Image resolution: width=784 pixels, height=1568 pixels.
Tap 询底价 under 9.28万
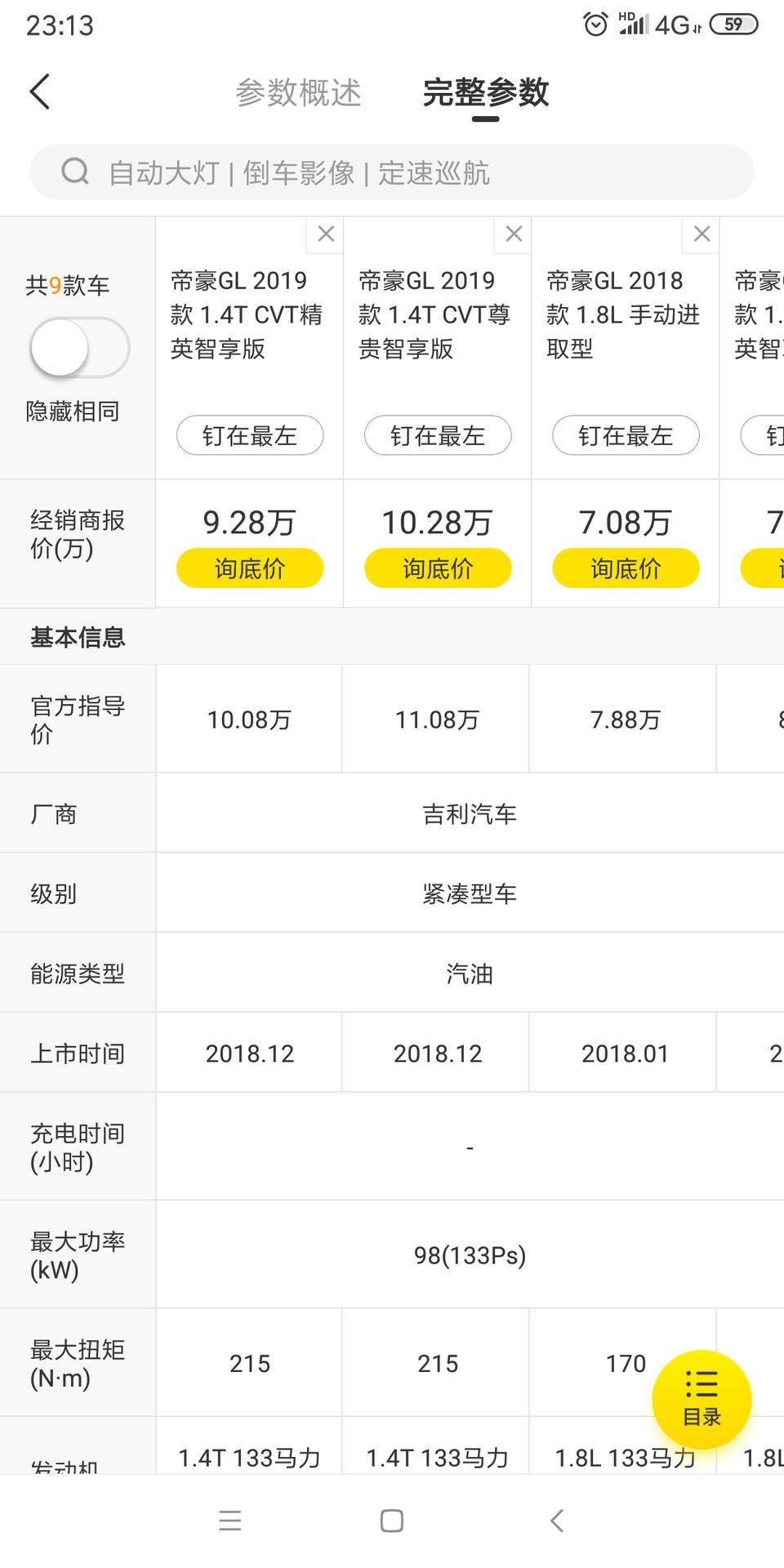tap(250, 568)
